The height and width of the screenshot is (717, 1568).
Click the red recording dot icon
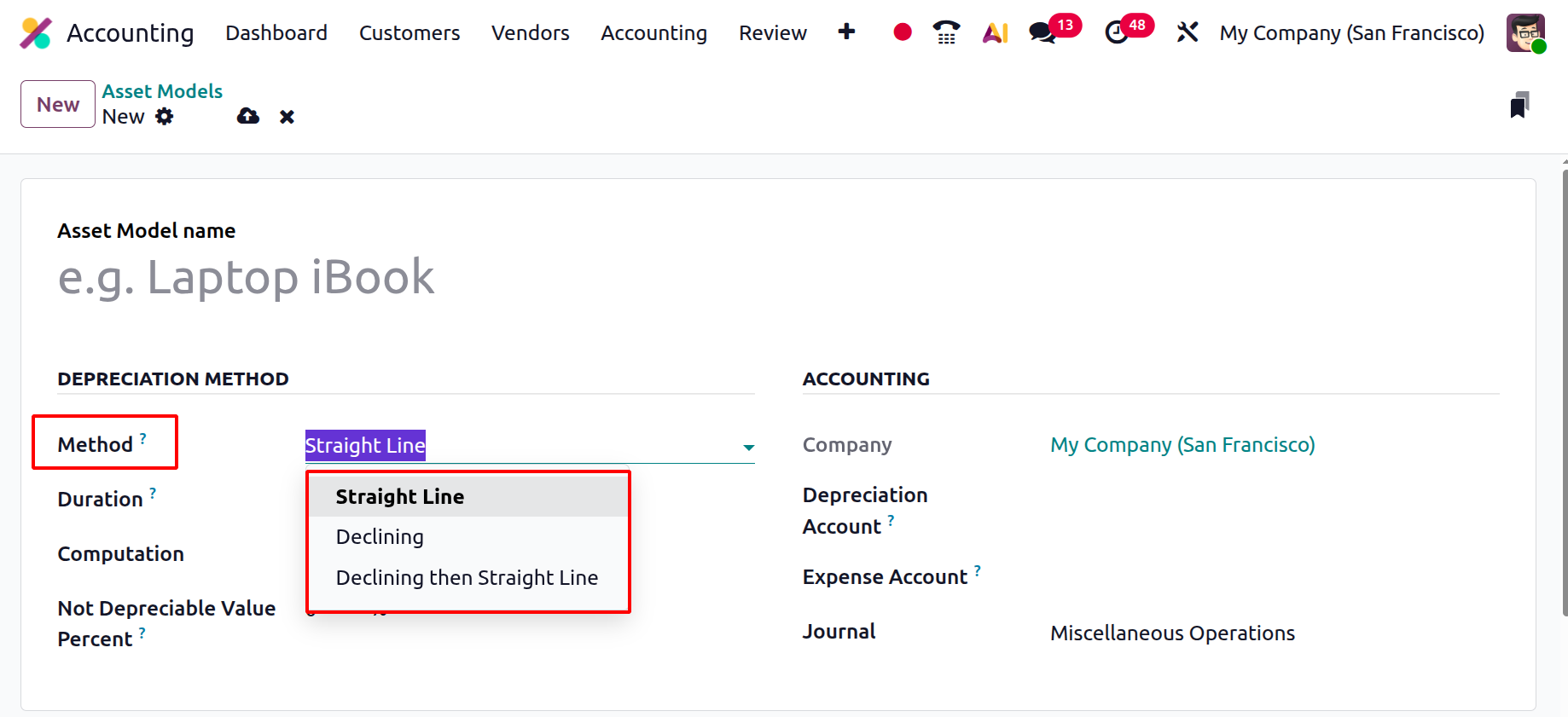point(902,32)
